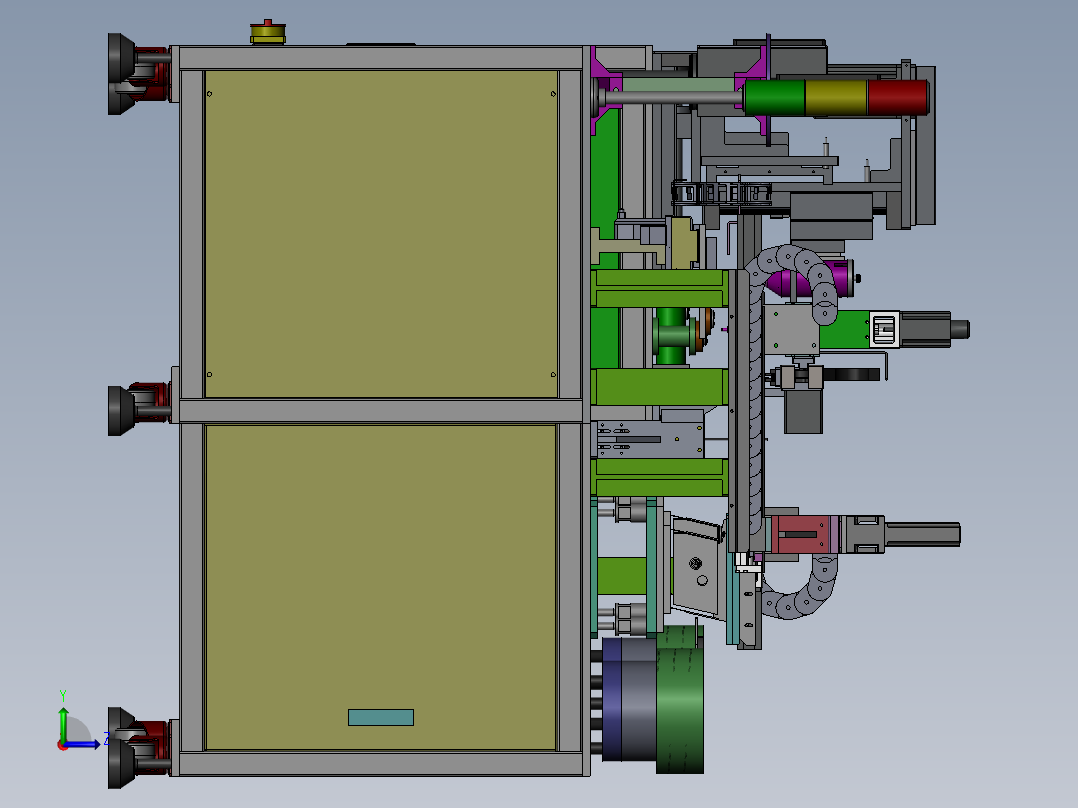The width and height of the screenshot is (1078, 808).
Task: Select the red segment of the signal tower light
Action: (898, 97)
